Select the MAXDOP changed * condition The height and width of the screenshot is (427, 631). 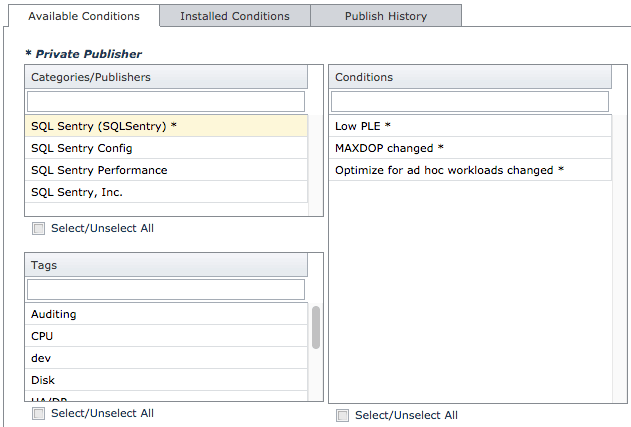coord(470,148)
